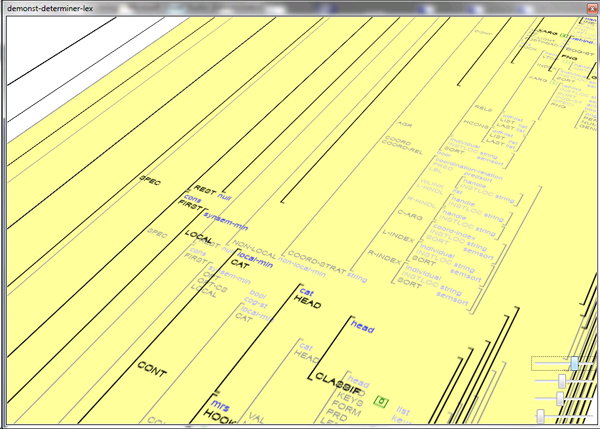Click the NON-LOCAL feature label

(254, 250)
